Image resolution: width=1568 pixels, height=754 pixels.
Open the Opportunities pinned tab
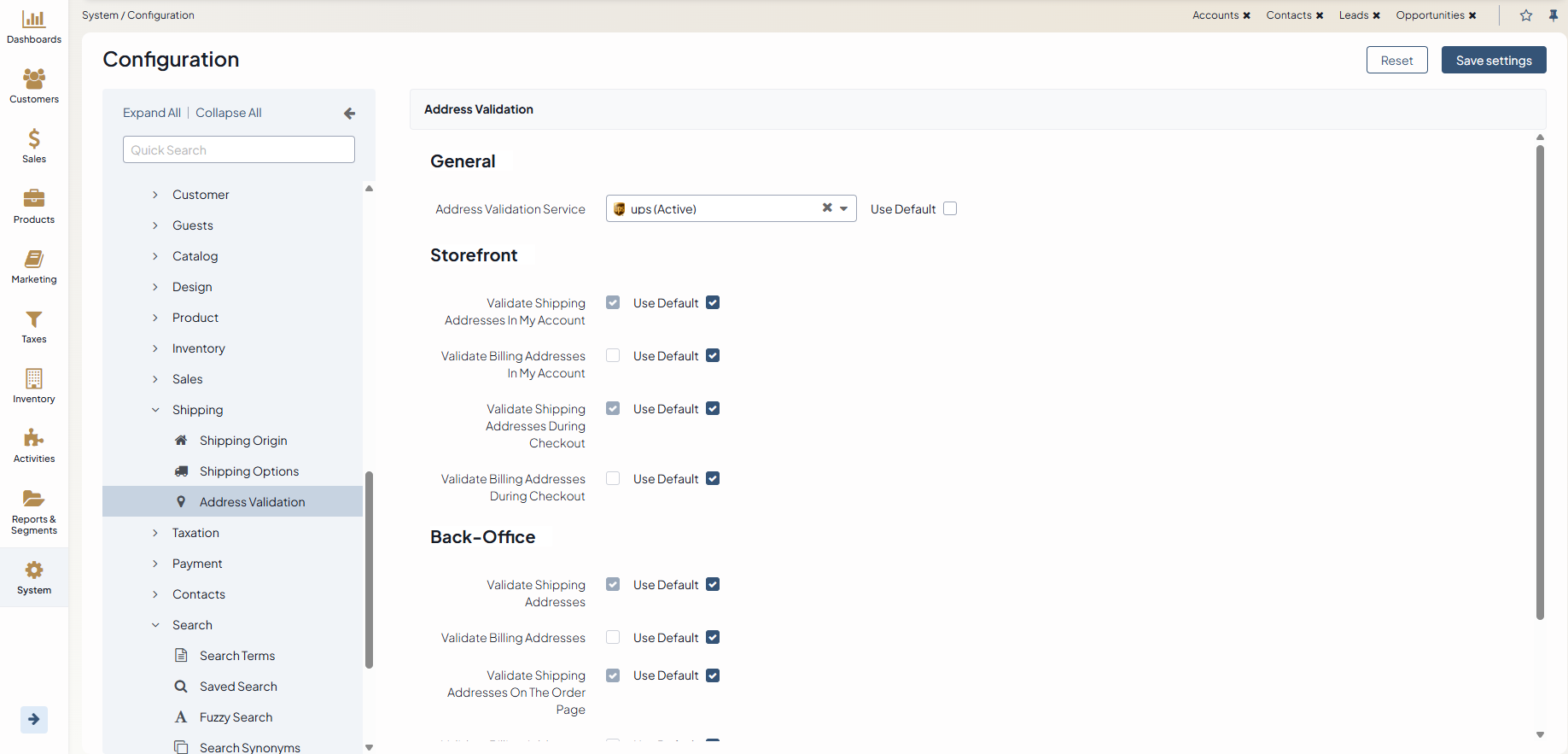(1430, 15)
